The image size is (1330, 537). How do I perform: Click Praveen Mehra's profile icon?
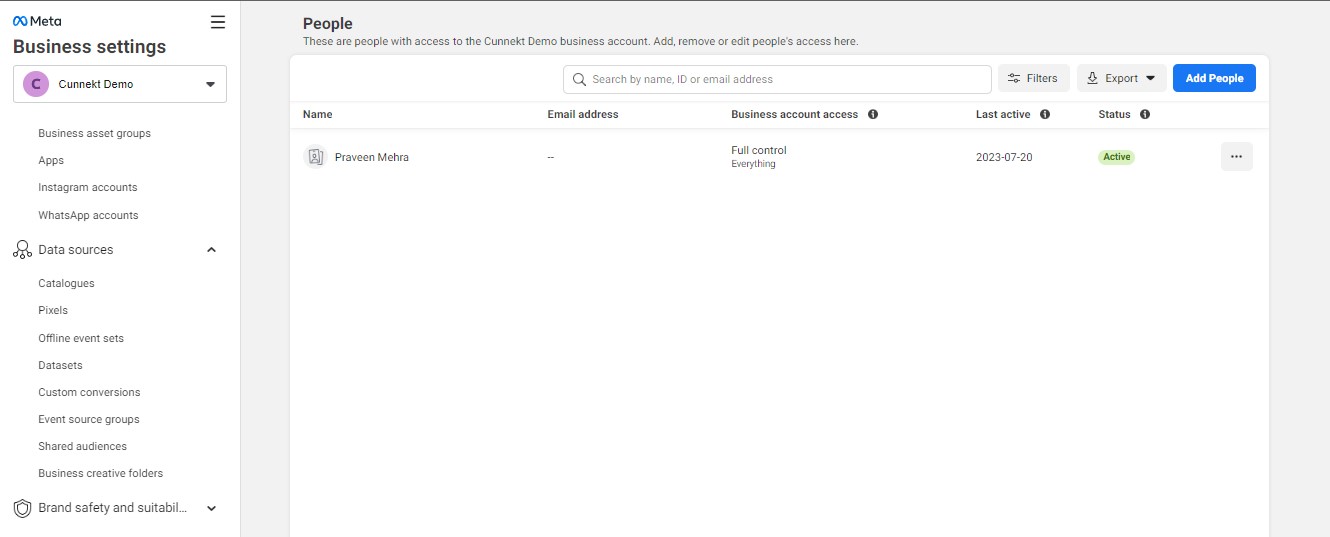[x=315, y=157]
